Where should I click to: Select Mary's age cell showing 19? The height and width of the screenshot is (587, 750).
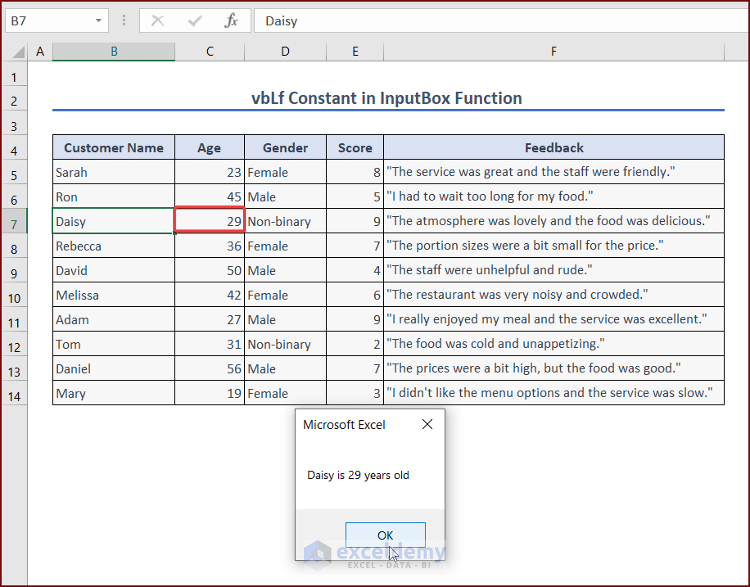(210, 393)
